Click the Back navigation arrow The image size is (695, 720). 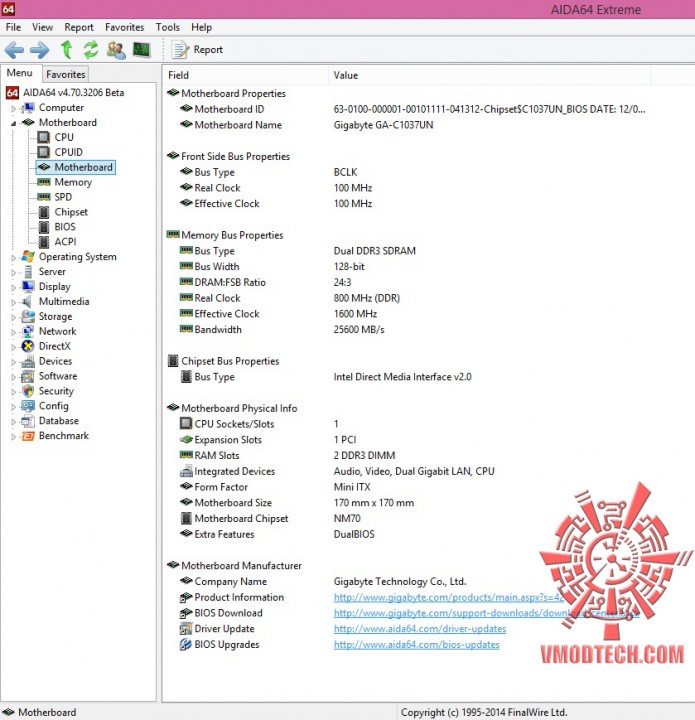14,50
